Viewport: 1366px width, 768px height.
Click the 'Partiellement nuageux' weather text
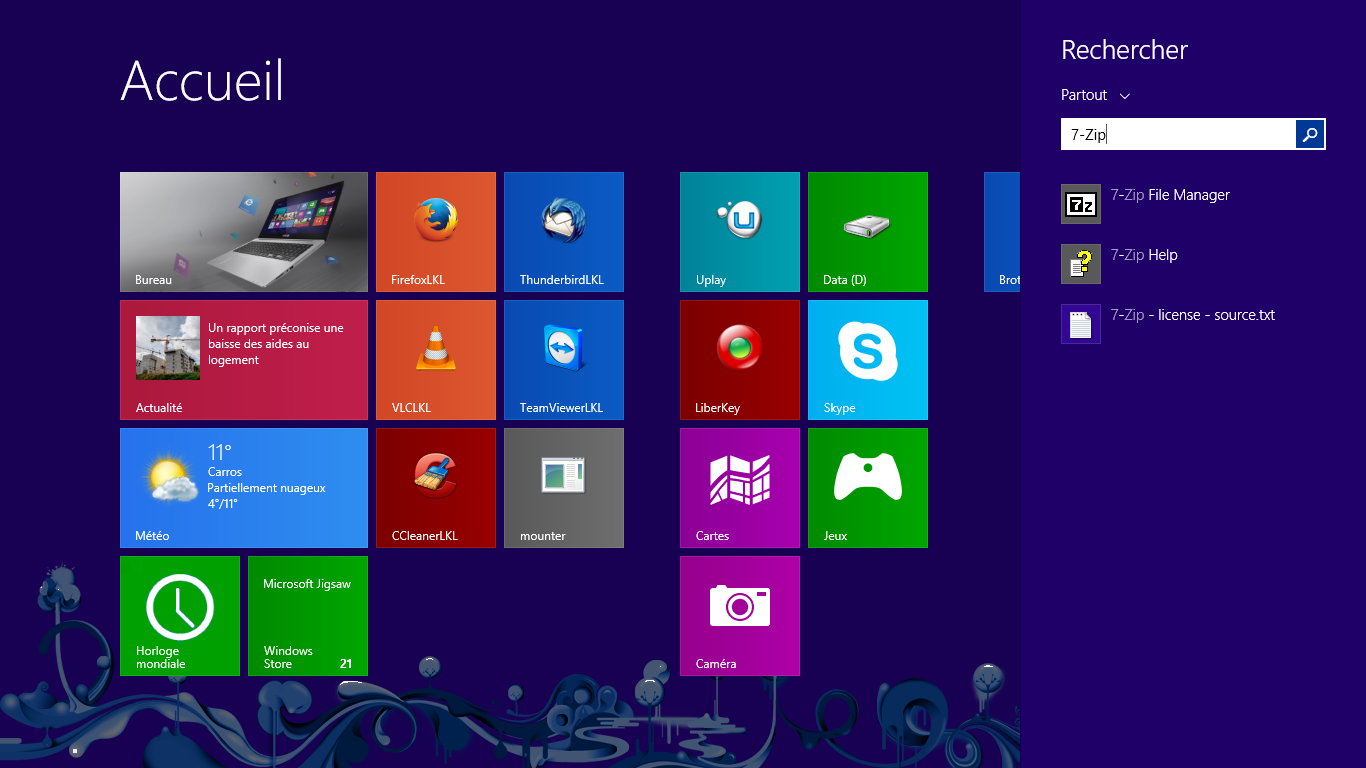tap(266, 488)
